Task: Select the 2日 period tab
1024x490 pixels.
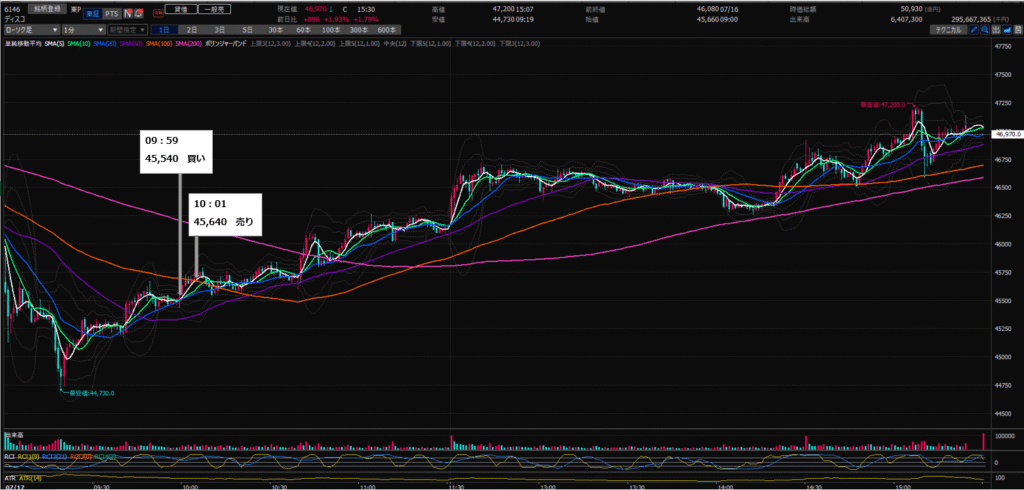Action: 192,30
